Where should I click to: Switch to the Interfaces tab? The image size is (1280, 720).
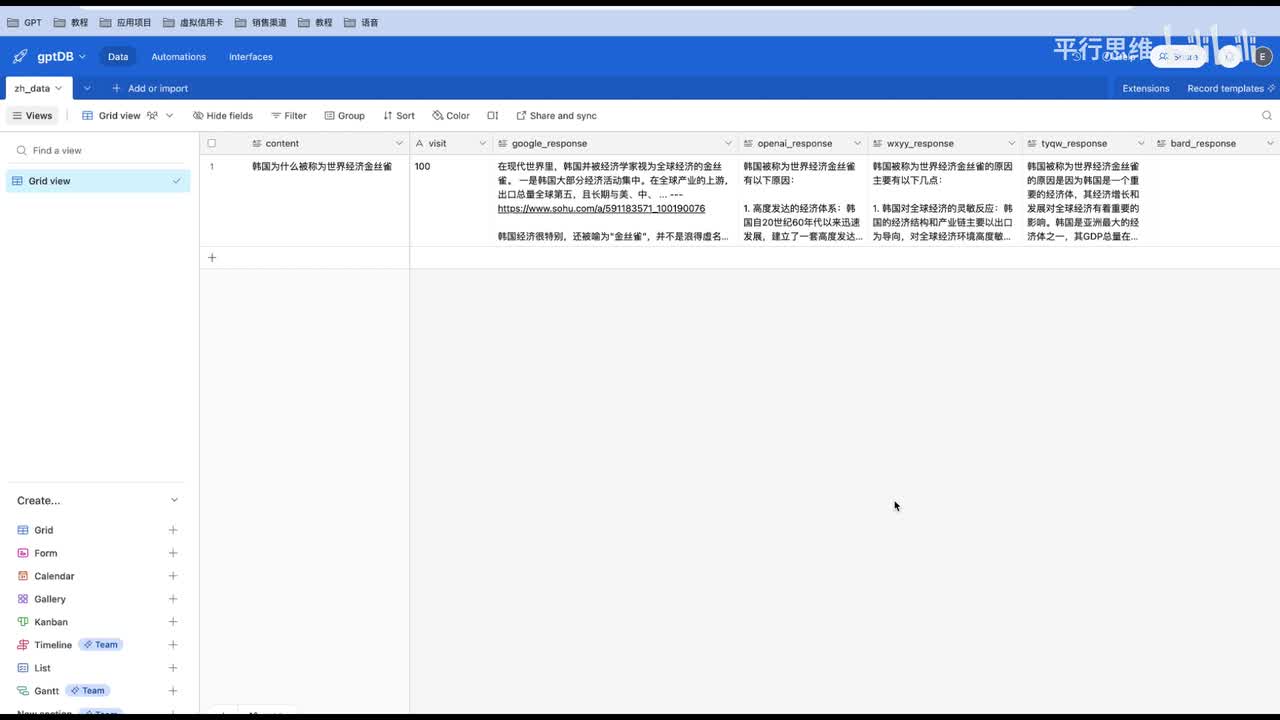(250, 57)
